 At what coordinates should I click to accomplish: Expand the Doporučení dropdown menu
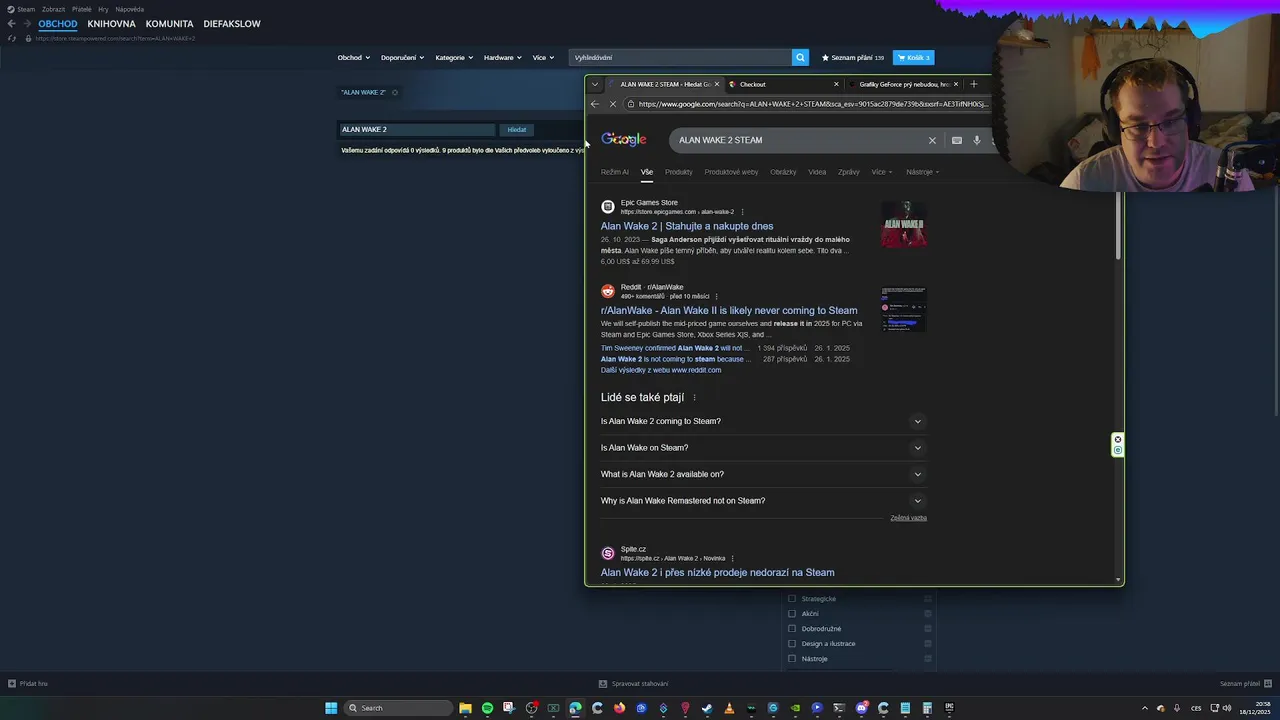tap(402, 57)
